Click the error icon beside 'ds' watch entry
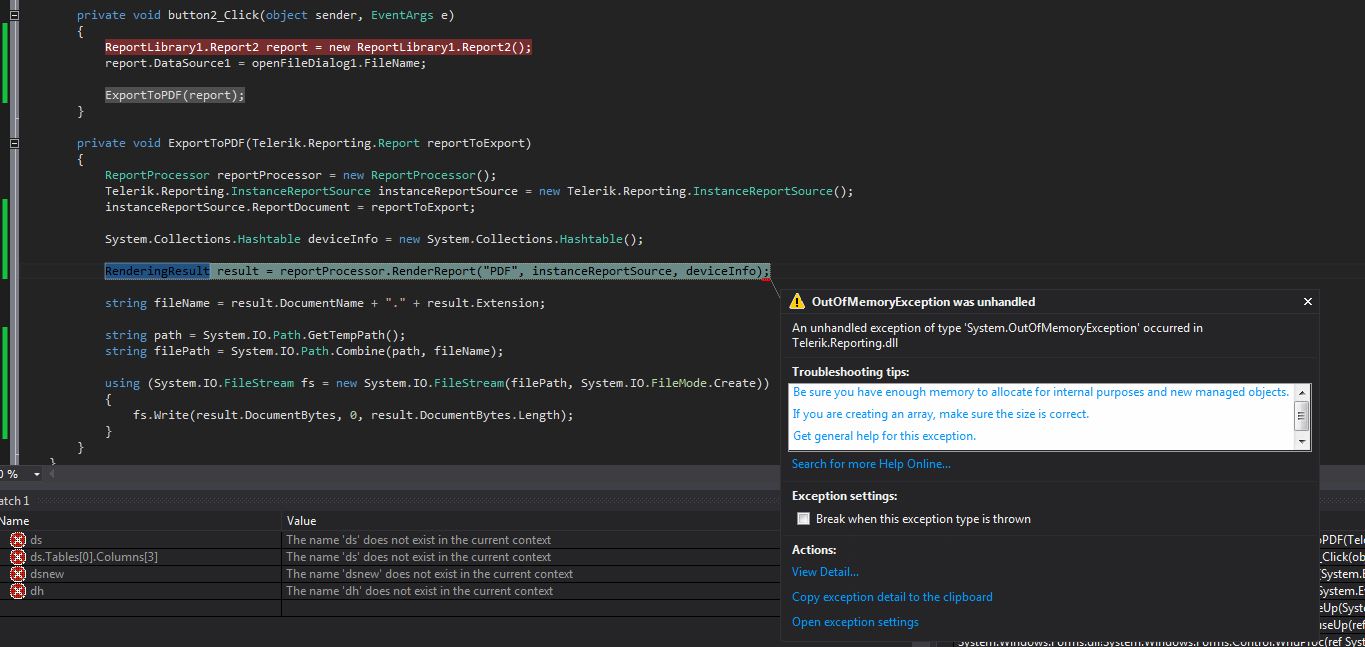The height and width of the screenshot is (647, 1365). 17,540
